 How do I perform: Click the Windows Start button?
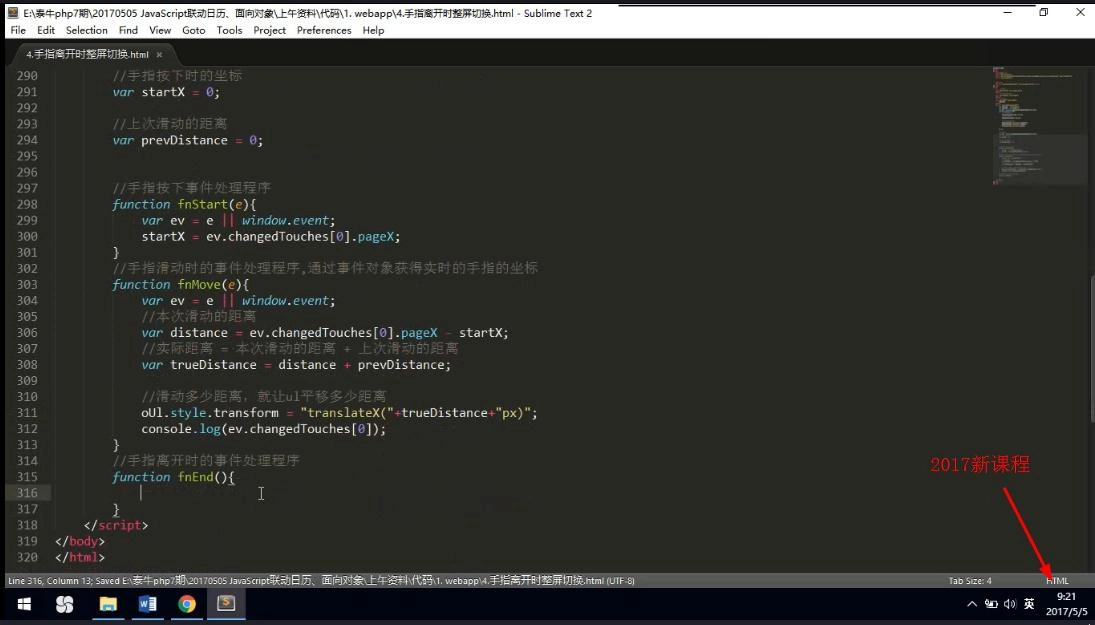(22, 604)
